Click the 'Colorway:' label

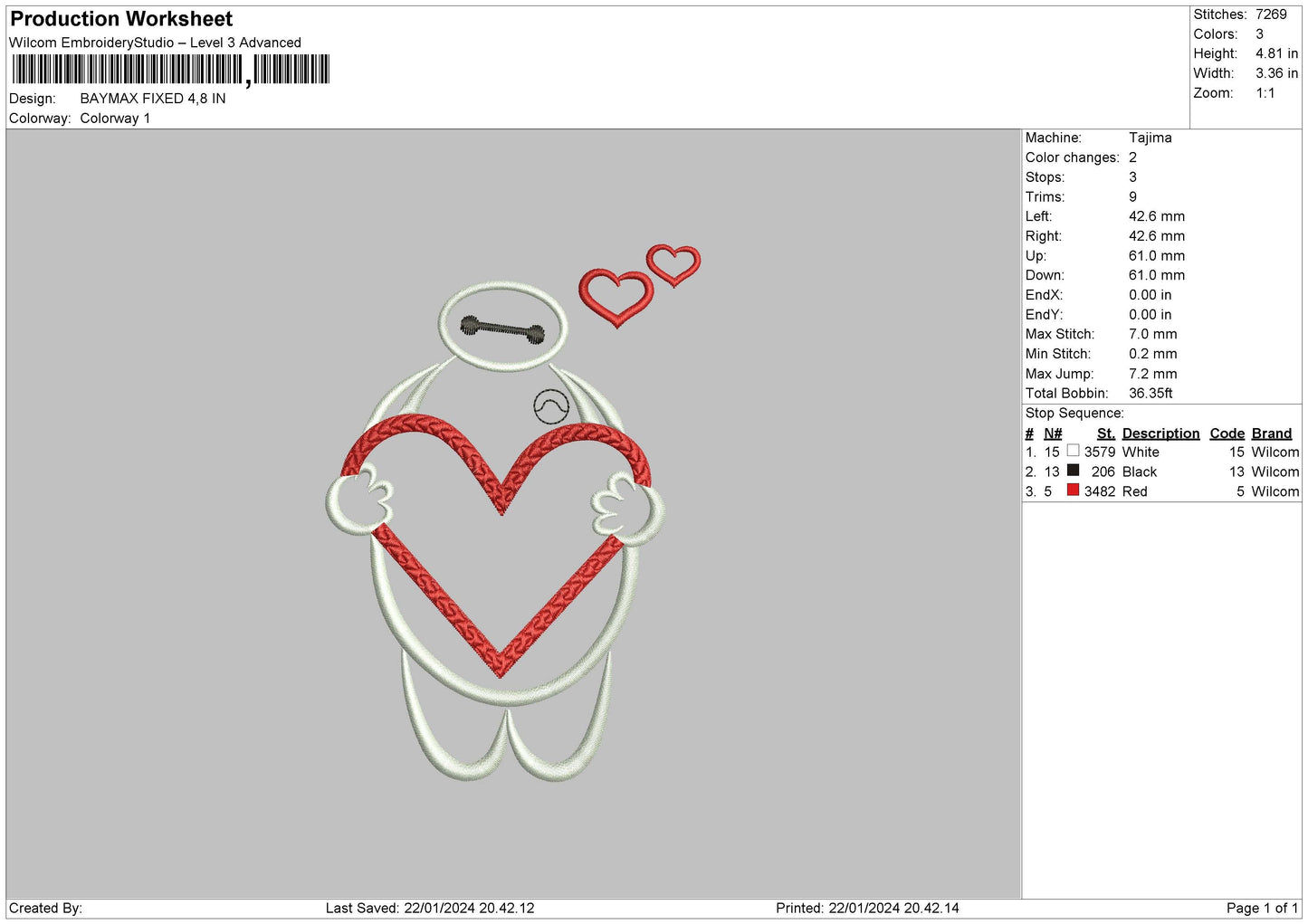click(x=40, y=119)
